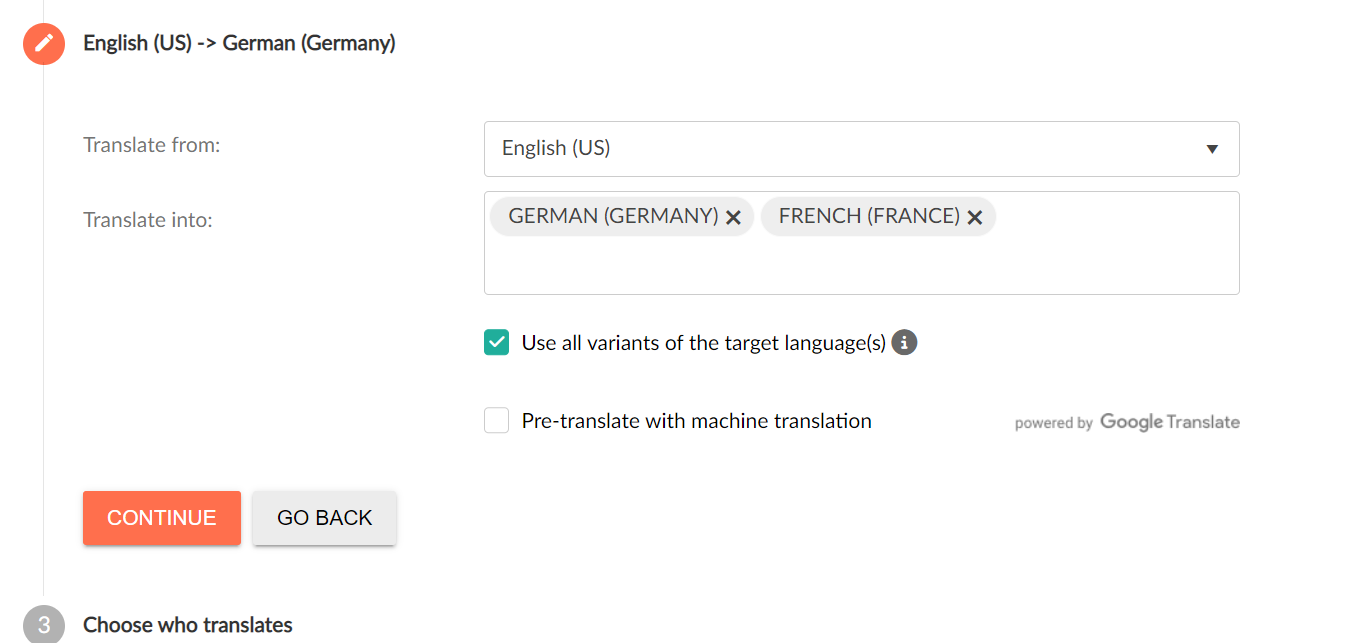Click the Google Translate logo

tap(1169, 421)
